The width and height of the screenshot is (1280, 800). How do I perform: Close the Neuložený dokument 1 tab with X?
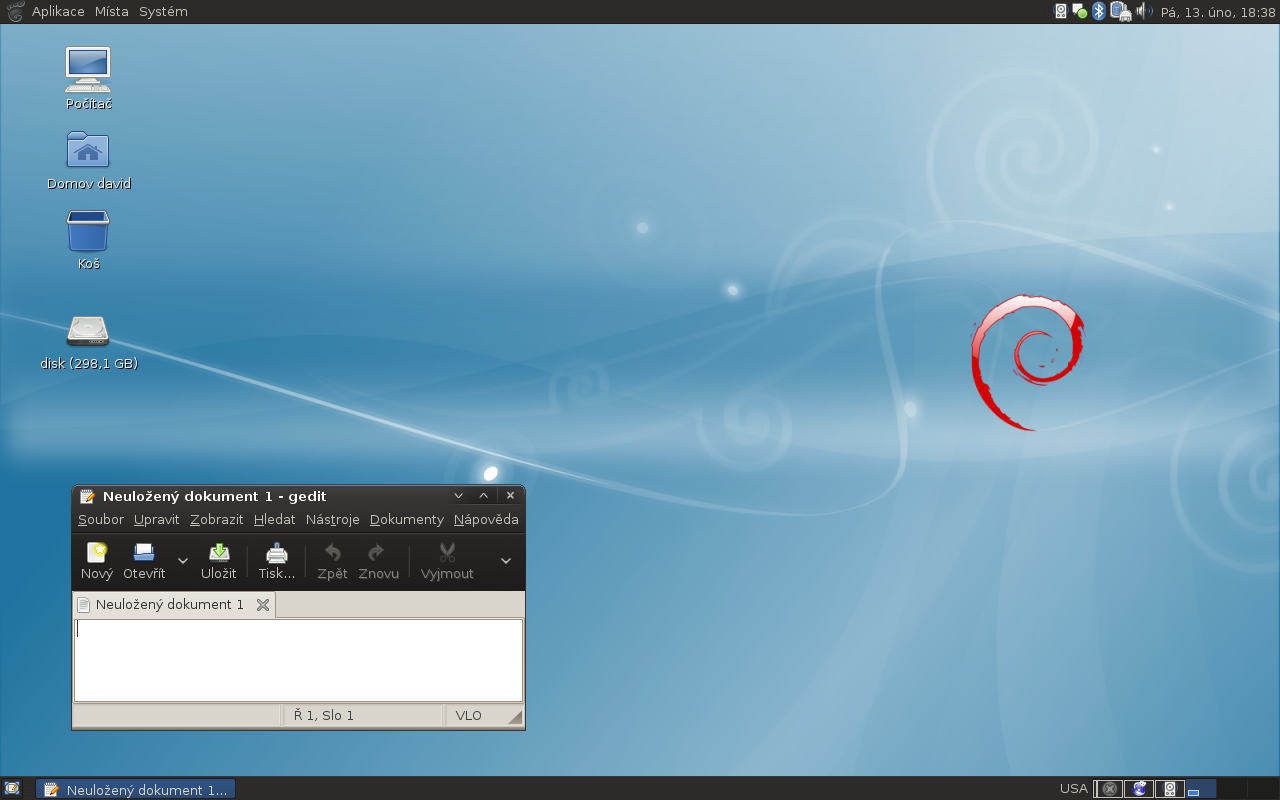(x=263, y=604)
